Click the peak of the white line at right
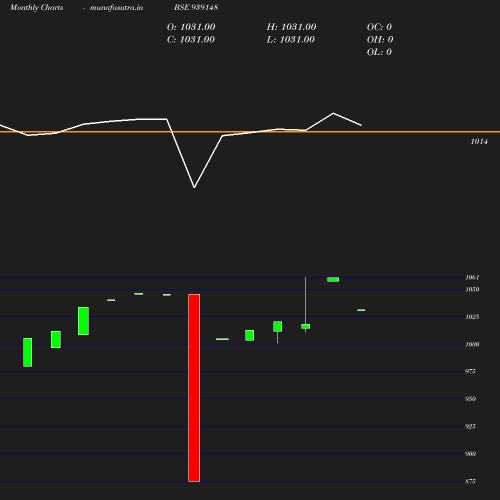This screenshot has width=500, height=500. tap(333, 113)
